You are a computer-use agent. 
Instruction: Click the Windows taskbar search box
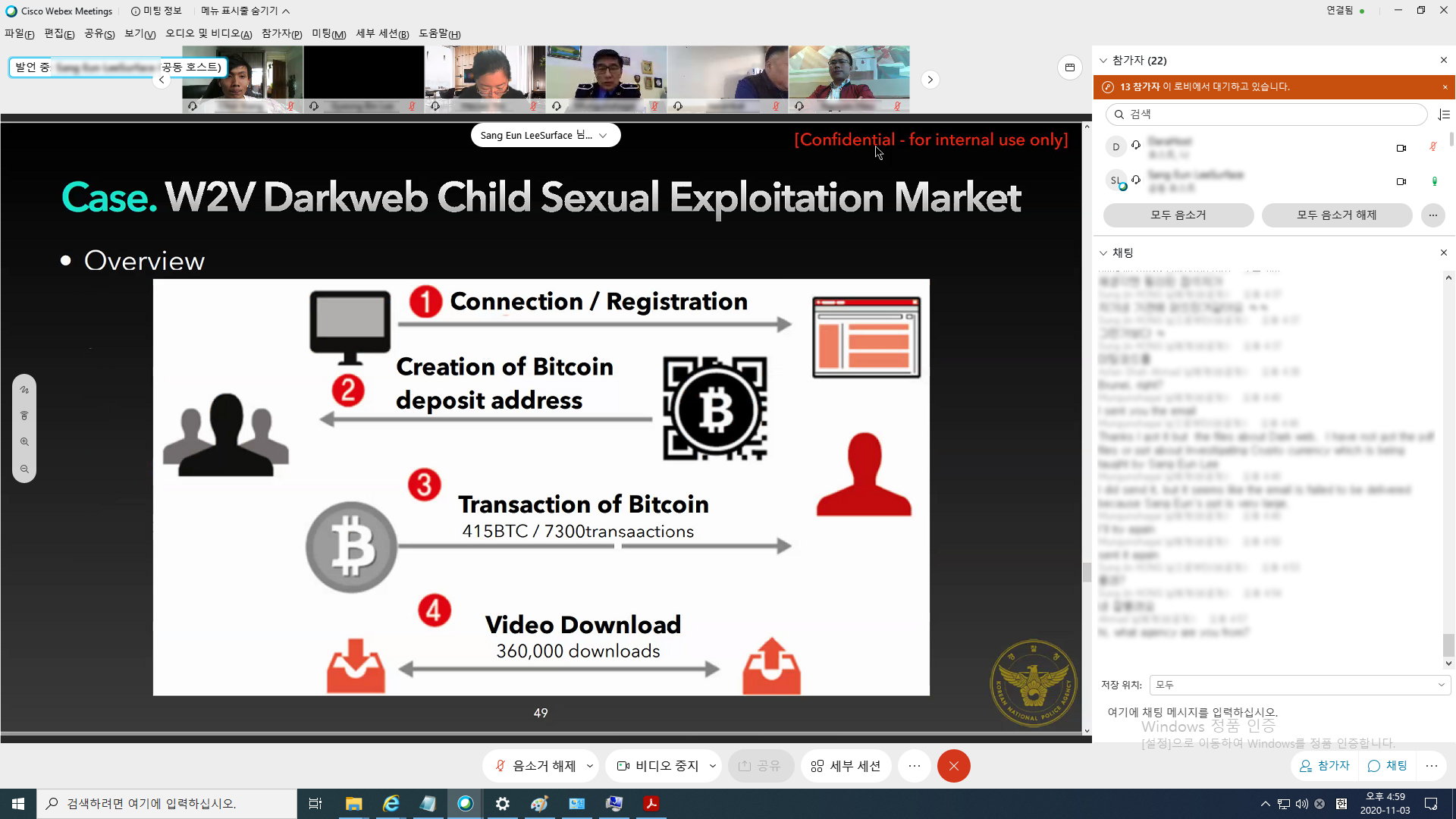167,804
